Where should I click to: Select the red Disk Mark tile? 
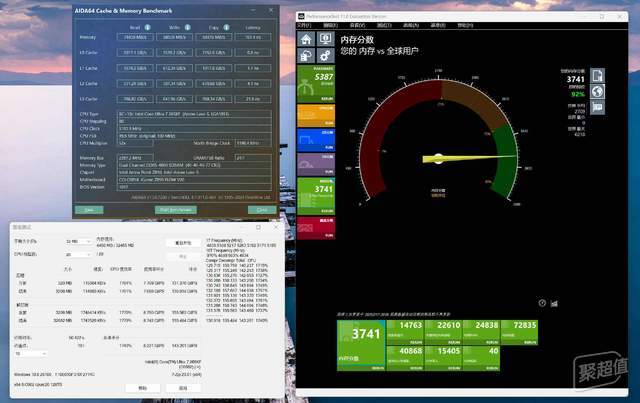316,228
